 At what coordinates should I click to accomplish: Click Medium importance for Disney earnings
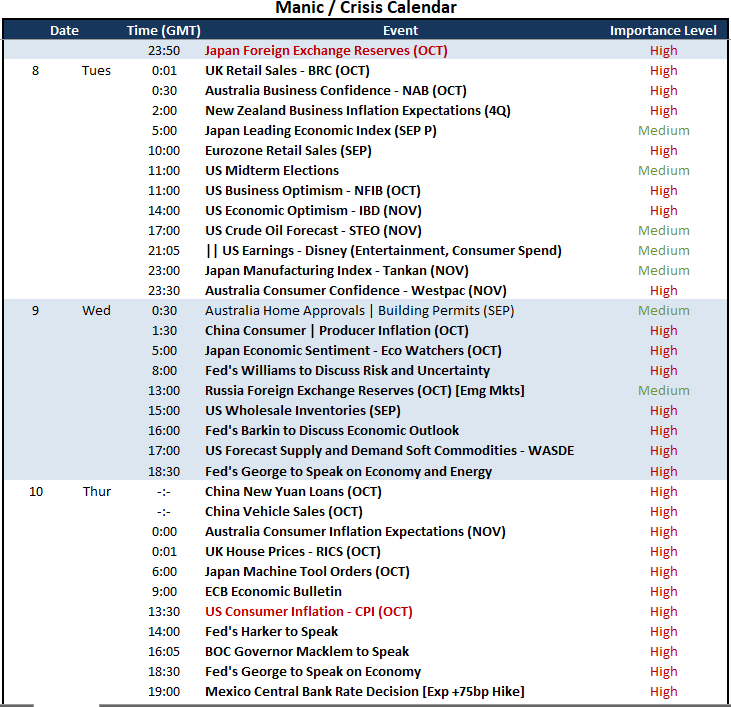coord(663,251)
